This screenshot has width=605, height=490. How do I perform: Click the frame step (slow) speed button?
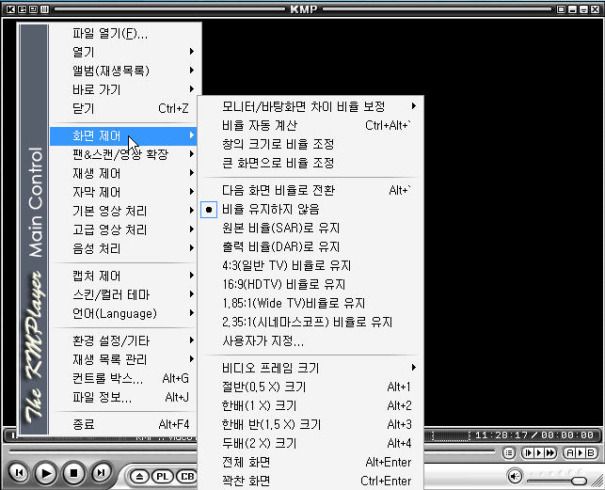[x=529, y=453]
